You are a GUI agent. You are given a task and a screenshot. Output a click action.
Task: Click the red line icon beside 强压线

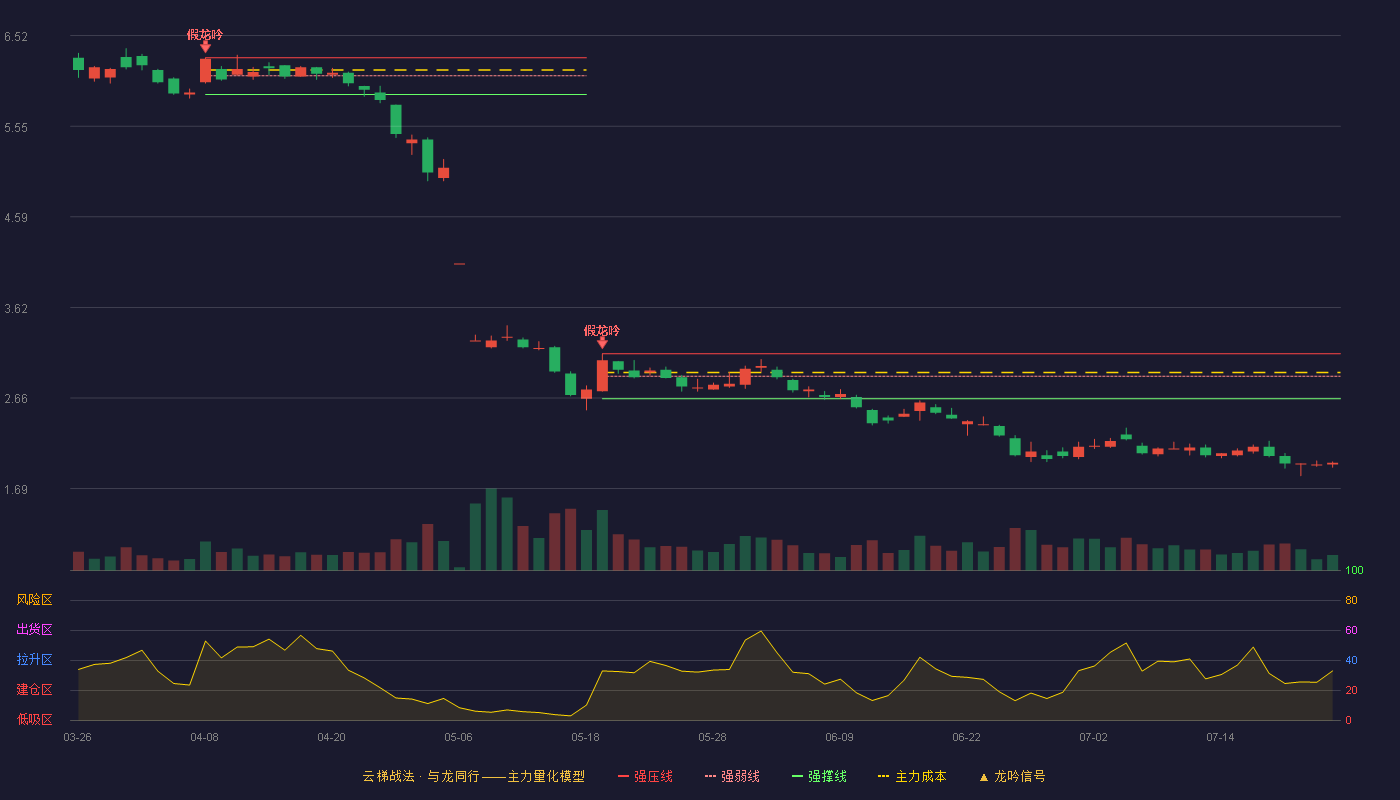pyautogui.click(x=624, y=776)
